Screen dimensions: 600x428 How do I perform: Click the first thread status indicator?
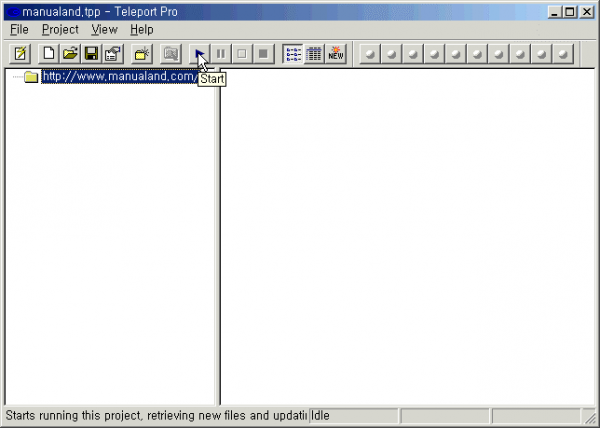[x=370, y=54]
